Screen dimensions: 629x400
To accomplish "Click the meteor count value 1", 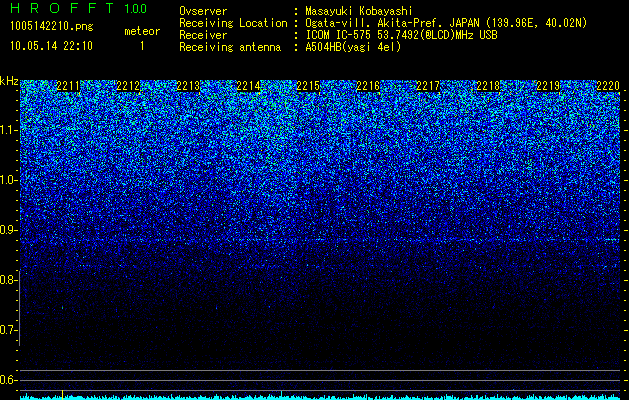I will click(x=142, y=46).
